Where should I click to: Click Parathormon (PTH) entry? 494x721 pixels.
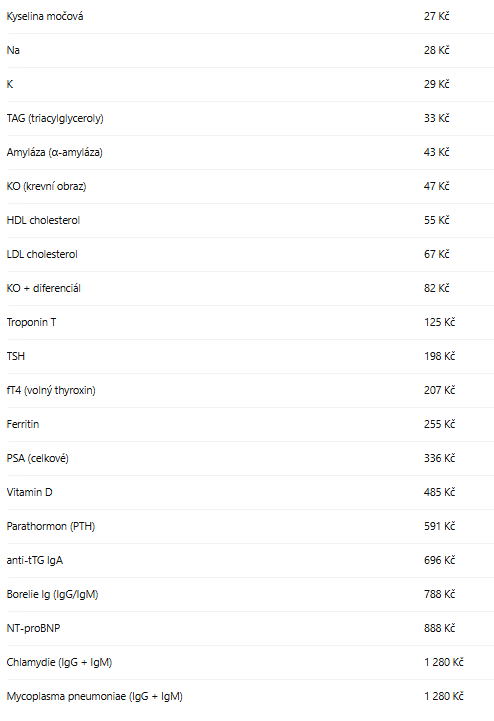250,527
